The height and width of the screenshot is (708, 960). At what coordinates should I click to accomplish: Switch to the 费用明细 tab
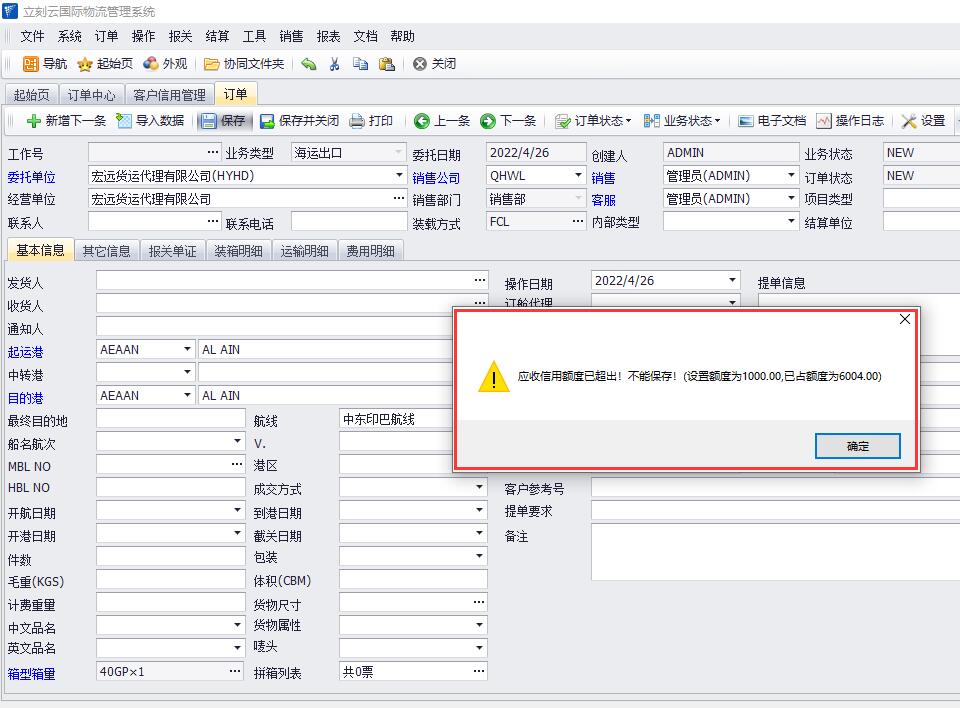[370, 251]
